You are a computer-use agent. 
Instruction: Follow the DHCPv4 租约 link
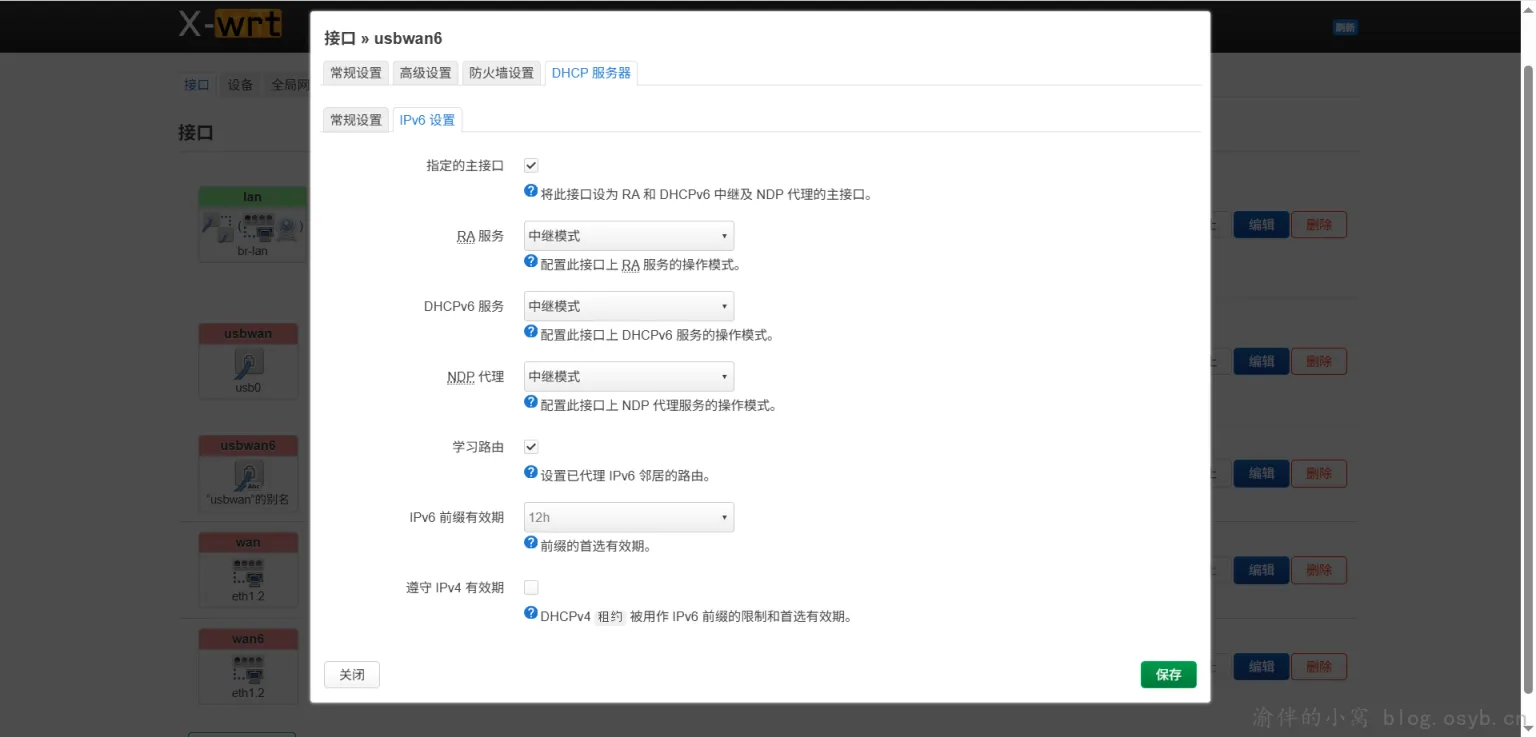pos(610,616)
